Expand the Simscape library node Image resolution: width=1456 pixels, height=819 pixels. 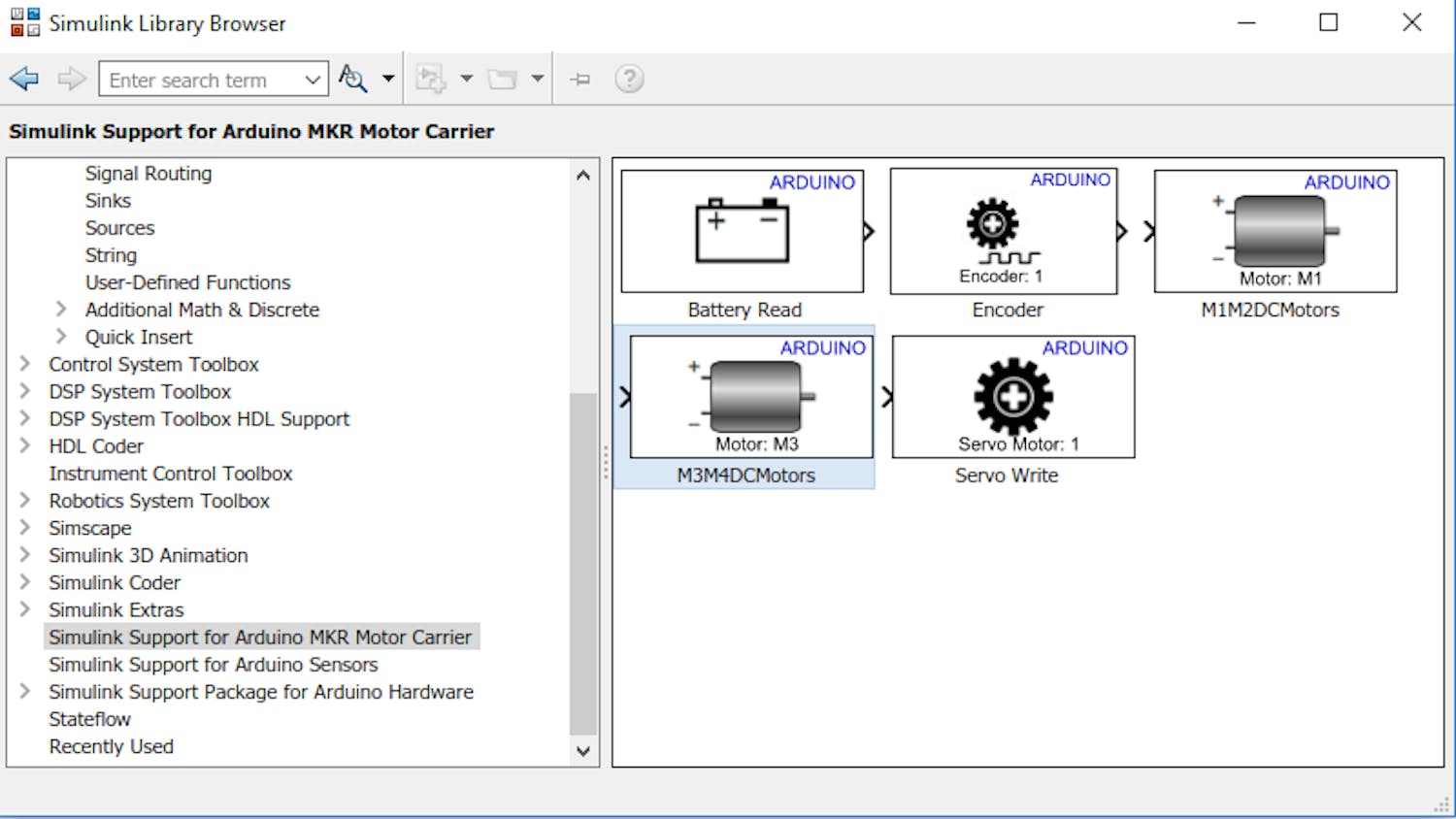point(25,528)
